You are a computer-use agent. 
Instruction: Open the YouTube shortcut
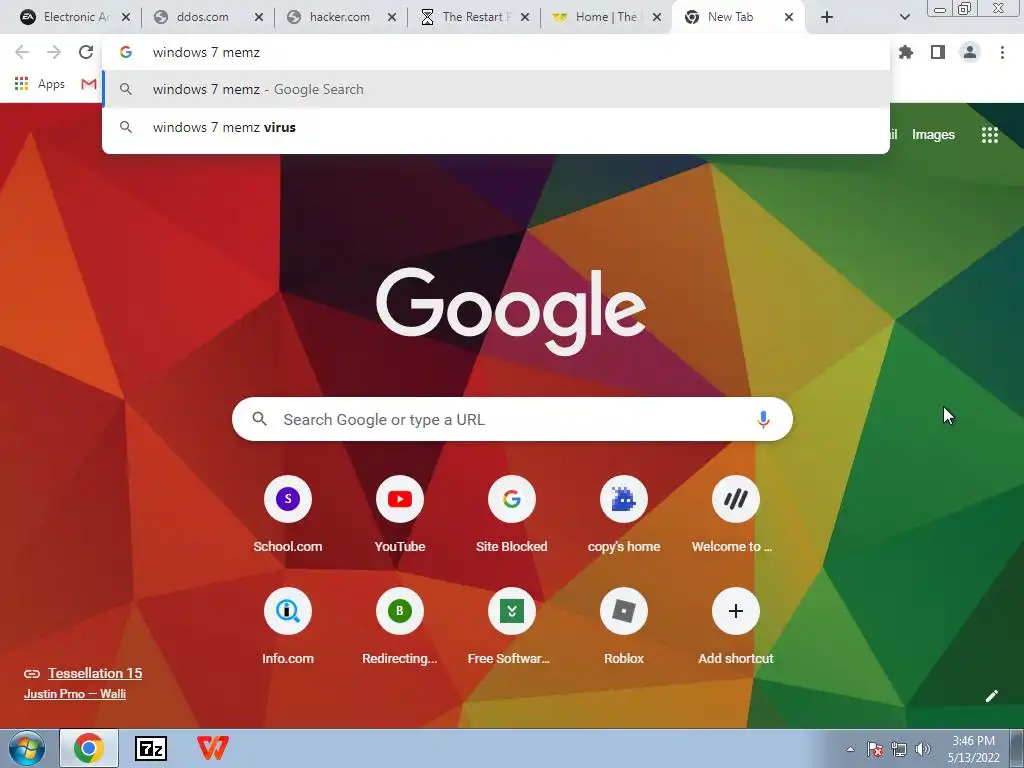click(x=400, y=515)
